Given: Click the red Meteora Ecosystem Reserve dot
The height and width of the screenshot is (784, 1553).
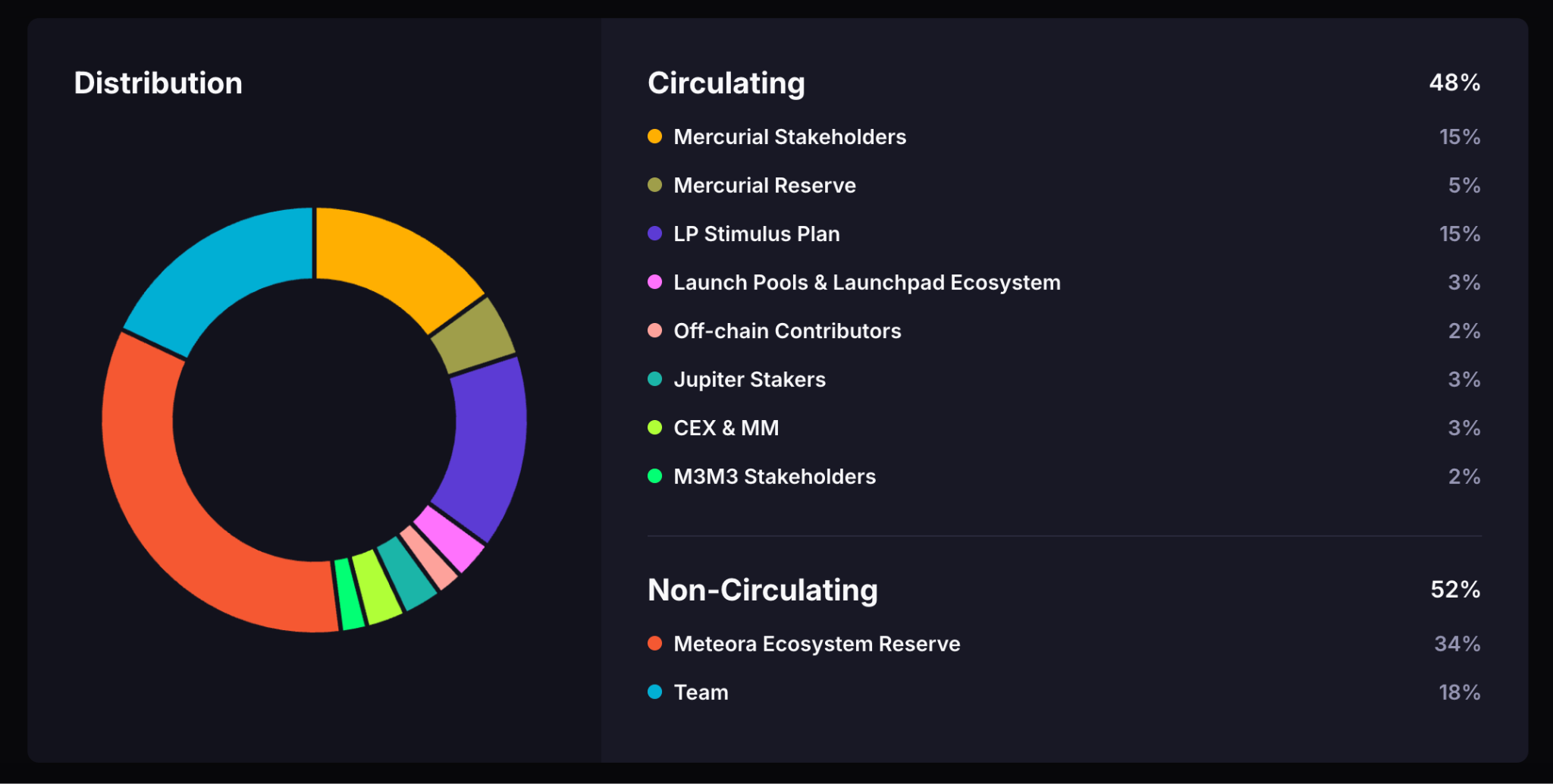Looking at the screenshot, I should click(x=654, y=644).
